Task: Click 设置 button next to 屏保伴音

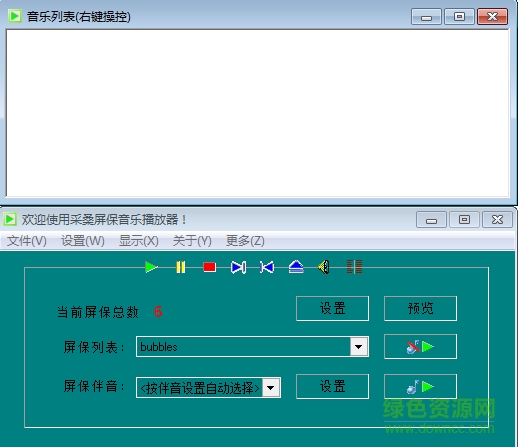Action: [332, 386]
